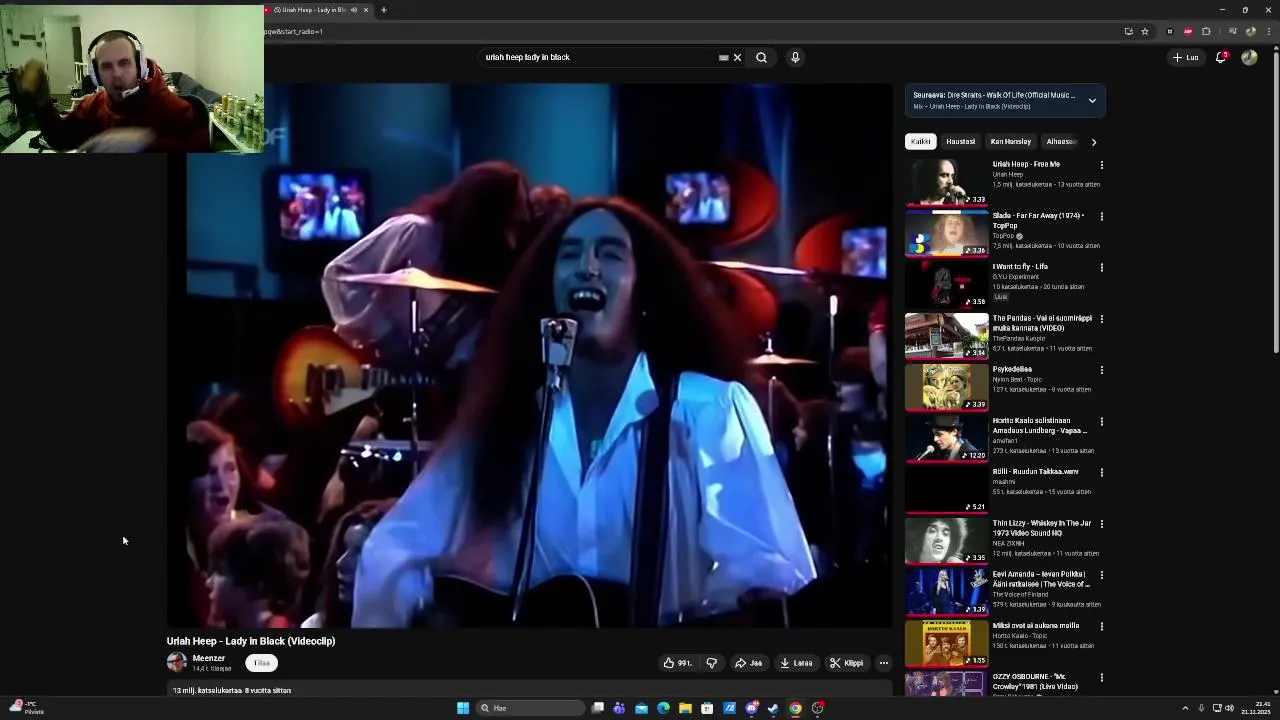This screenshot has width=1280, height=720.
Task: Click the Lady in Black video player
Action: coord(530,355)
